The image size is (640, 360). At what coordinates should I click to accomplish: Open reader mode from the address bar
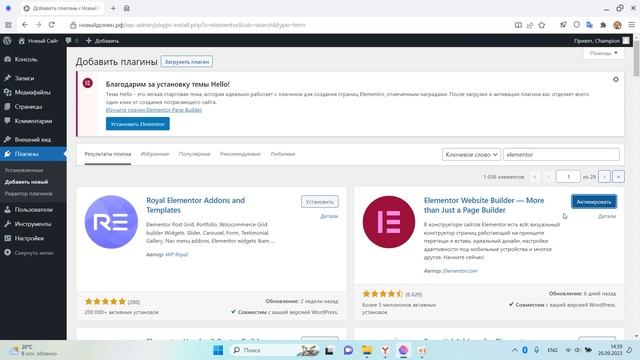coord(518,25)
